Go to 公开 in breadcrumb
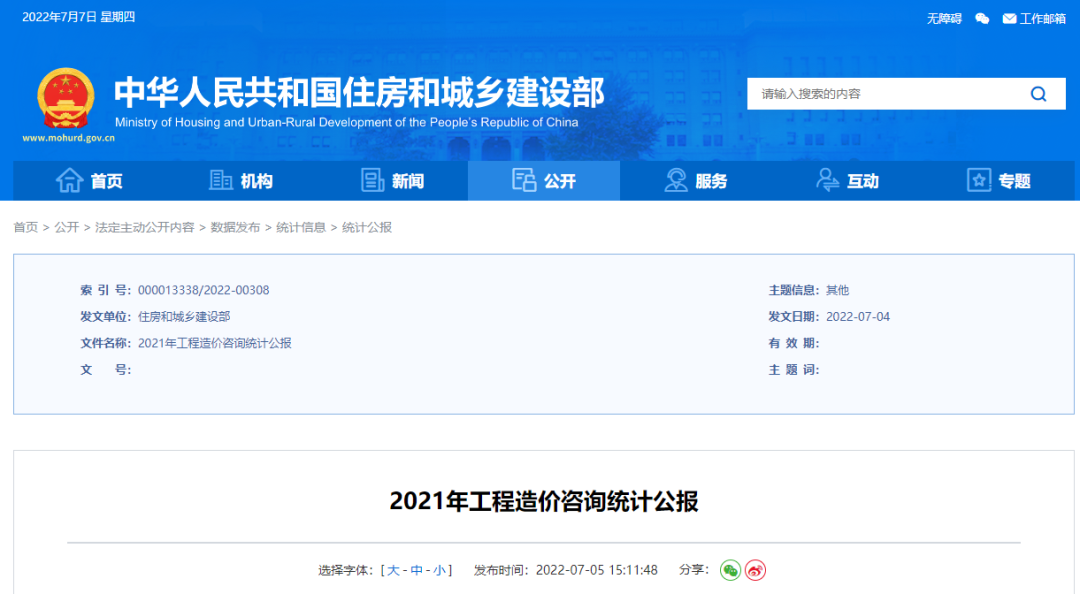The width and height of the screenshot is (1080, 594). 67,227
